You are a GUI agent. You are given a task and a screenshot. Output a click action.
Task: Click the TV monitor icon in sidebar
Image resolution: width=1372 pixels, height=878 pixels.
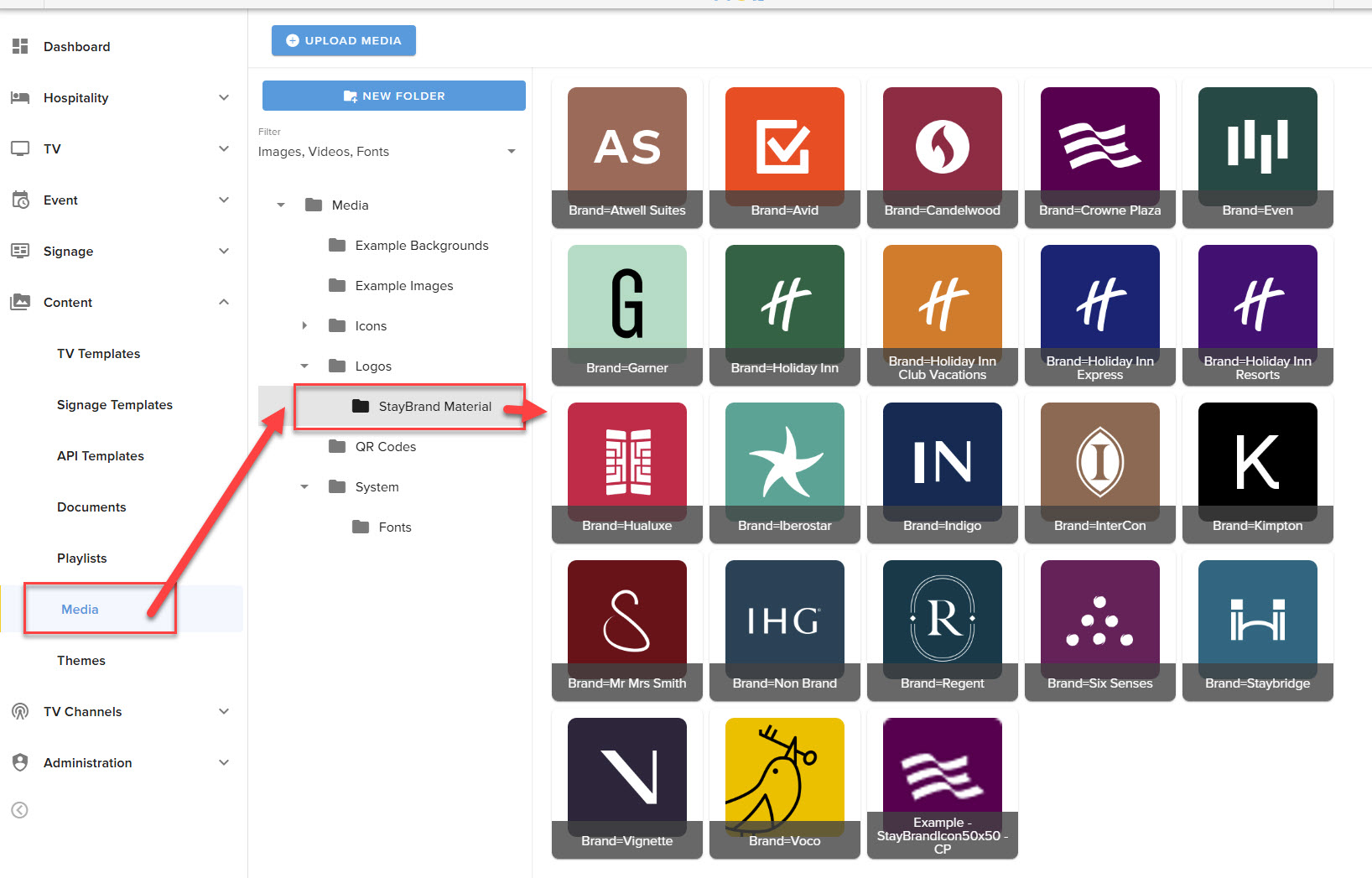20,149
